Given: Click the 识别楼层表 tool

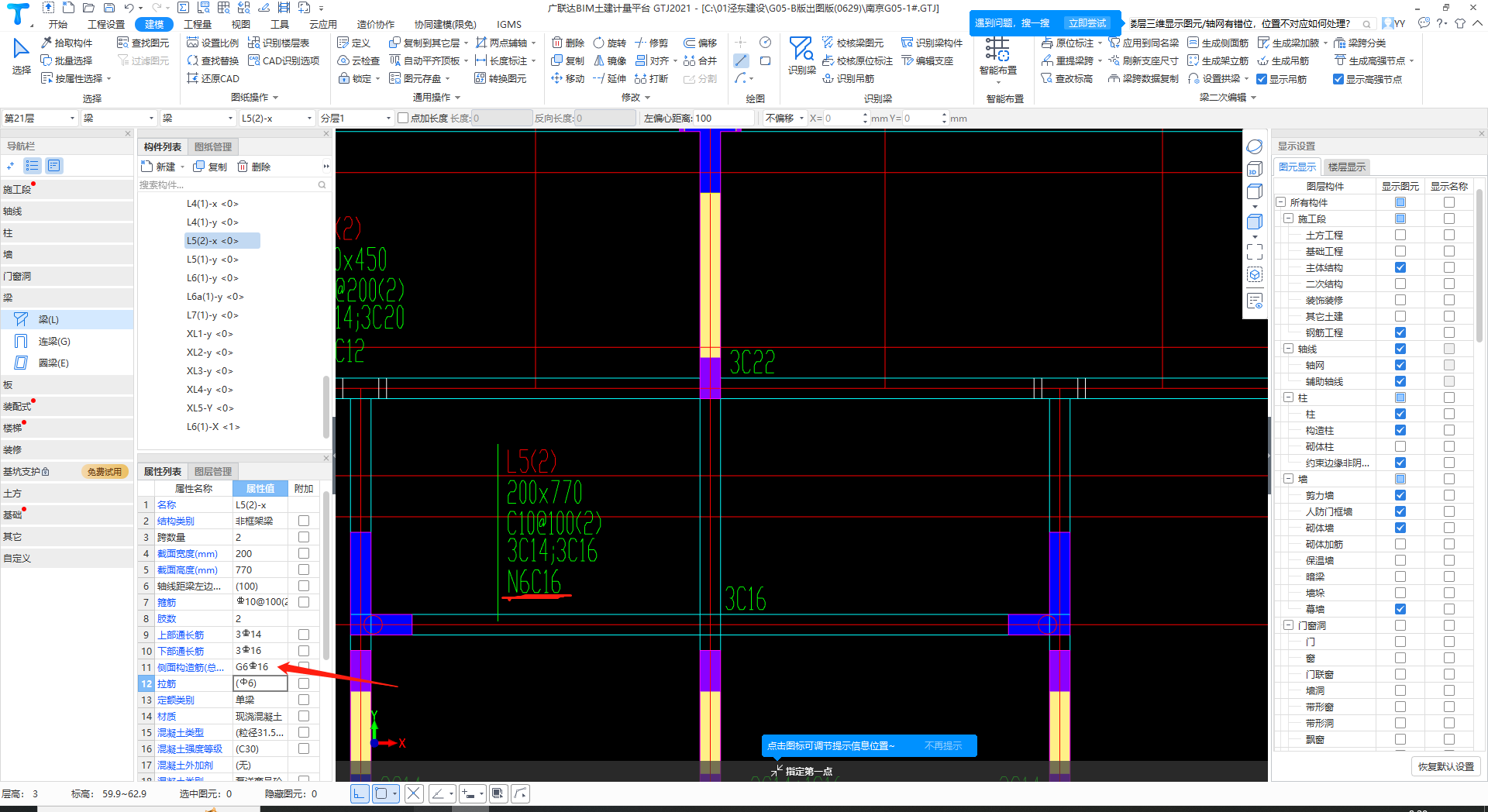Looking at the screenshot, I should 279,43.
